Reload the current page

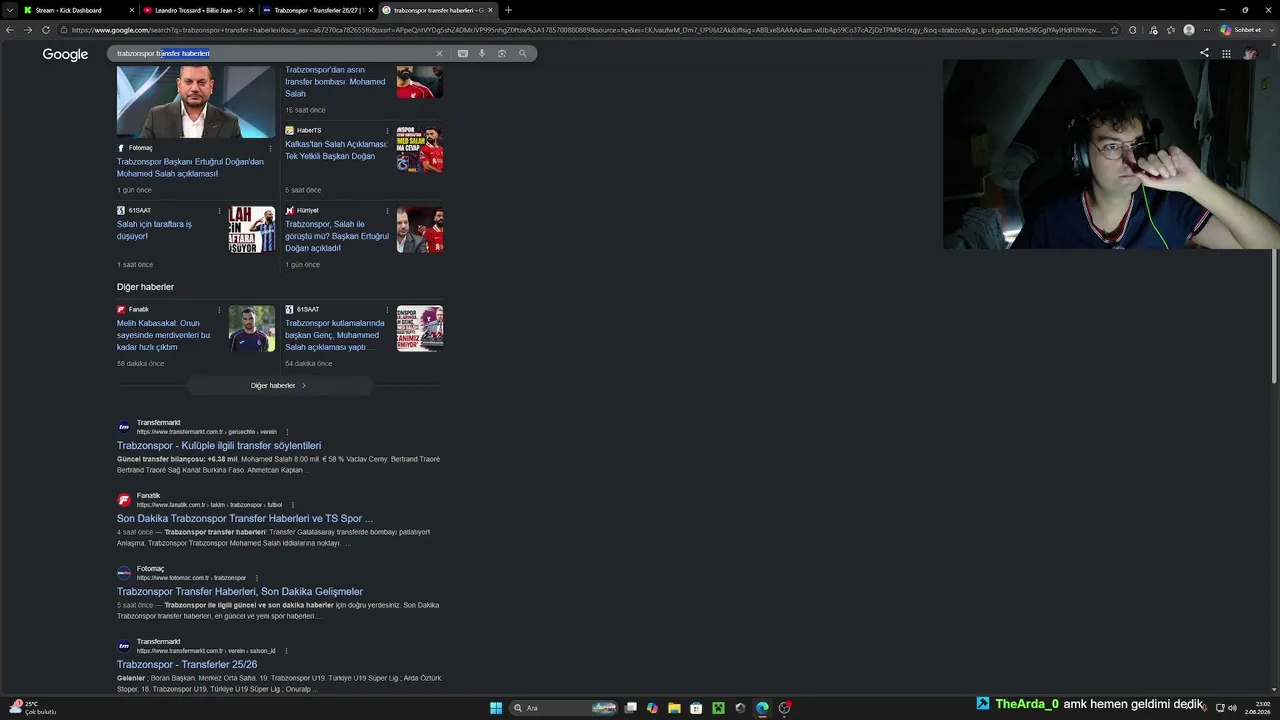click(x=46, y=30)
